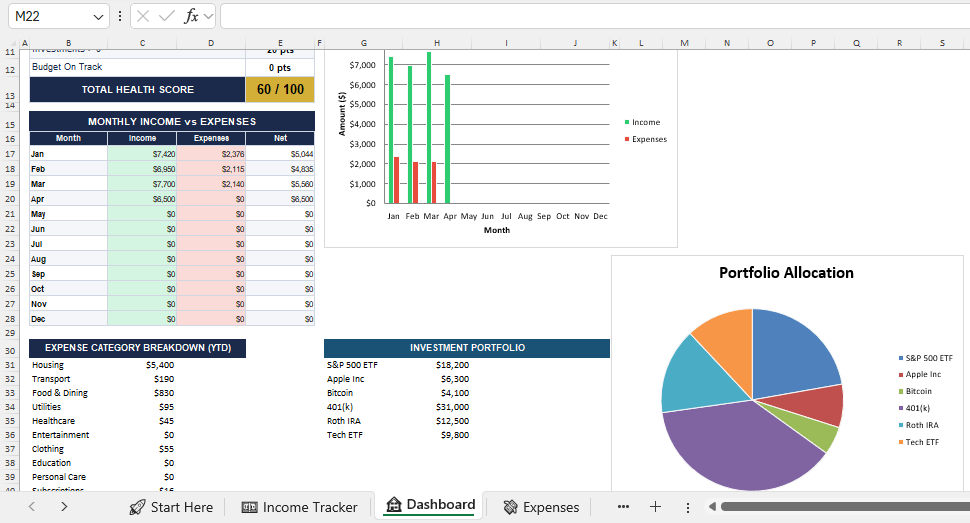The width and height of the screenshot is (970, 523).
Task: Click the Net column header cell
Action: point(280,138)
